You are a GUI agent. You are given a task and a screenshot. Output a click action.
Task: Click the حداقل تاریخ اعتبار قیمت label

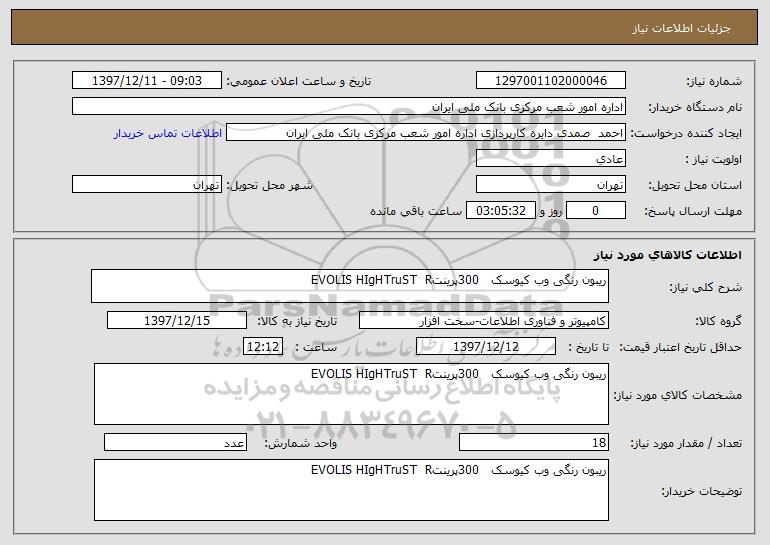[680, 347]
